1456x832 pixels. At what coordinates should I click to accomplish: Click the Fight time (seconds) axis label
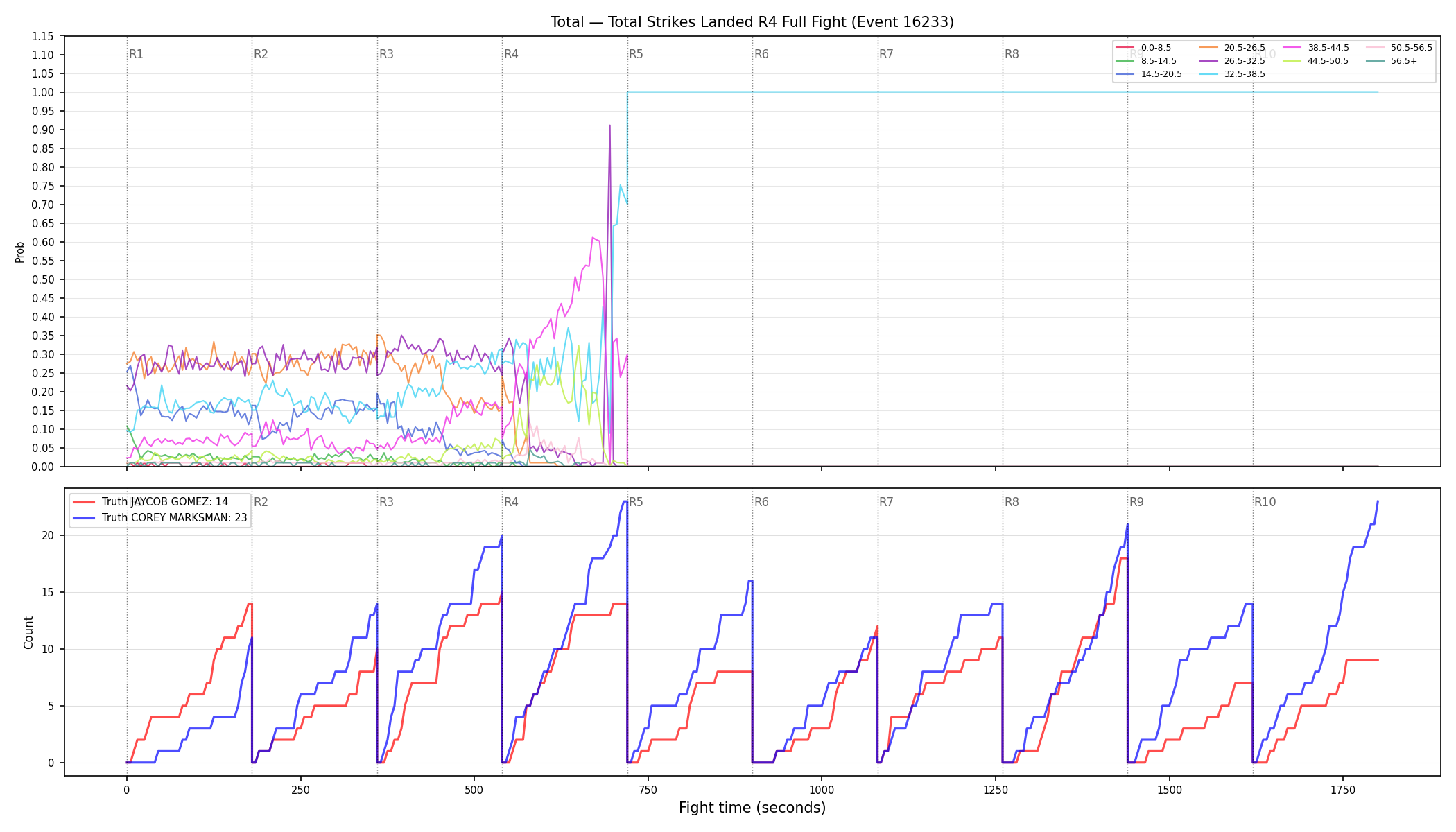(752, 808)
